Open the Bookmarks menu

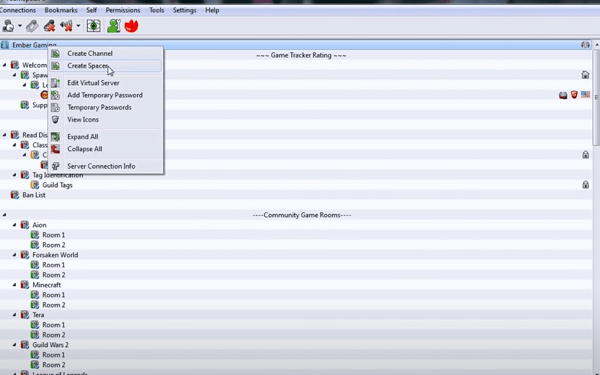click(61, 10)
